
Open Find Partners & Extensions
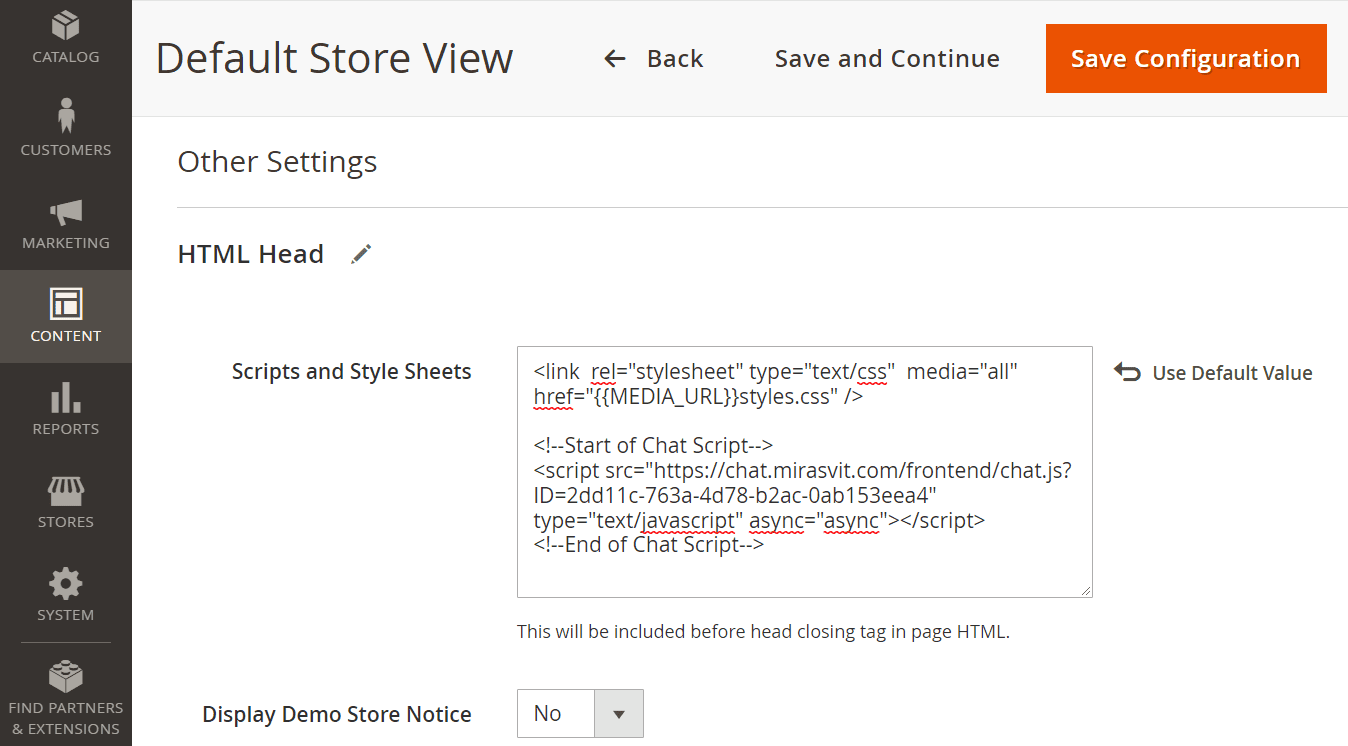(x=66, y=698)
